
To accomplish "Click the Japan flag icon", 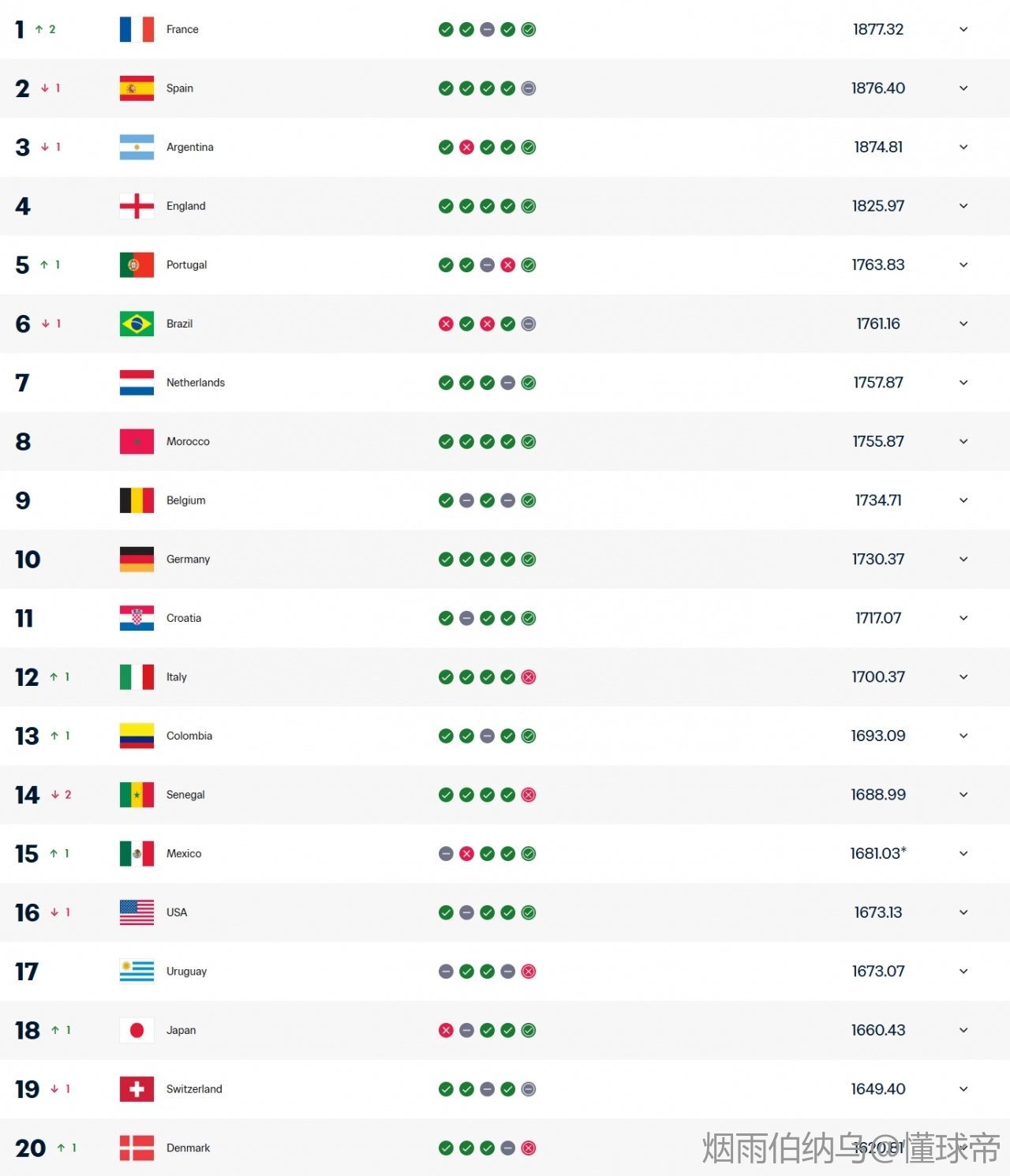I will tap(137, 1030).
